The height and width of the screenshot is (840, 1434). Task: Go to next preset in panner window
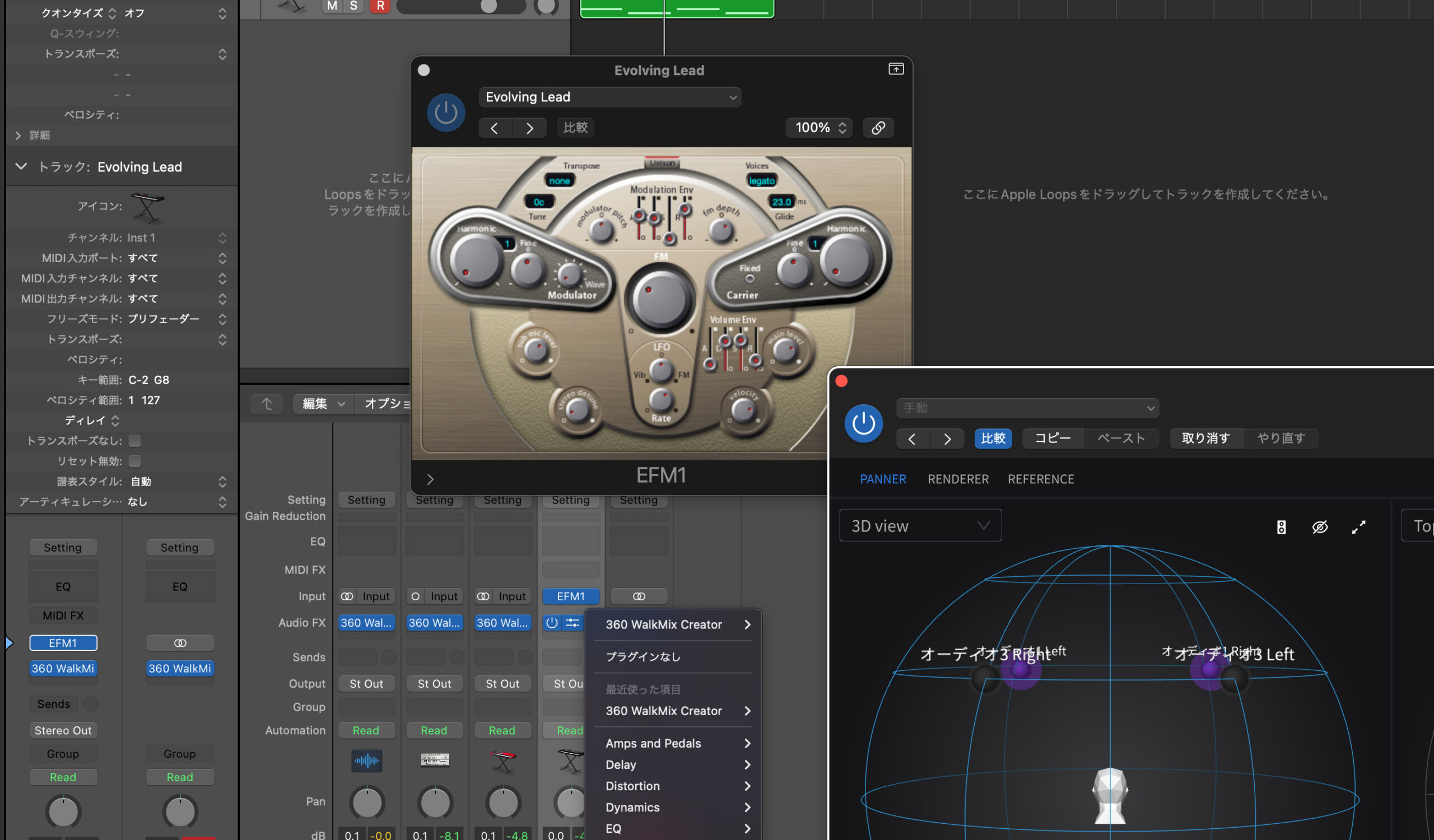point(947,439)
